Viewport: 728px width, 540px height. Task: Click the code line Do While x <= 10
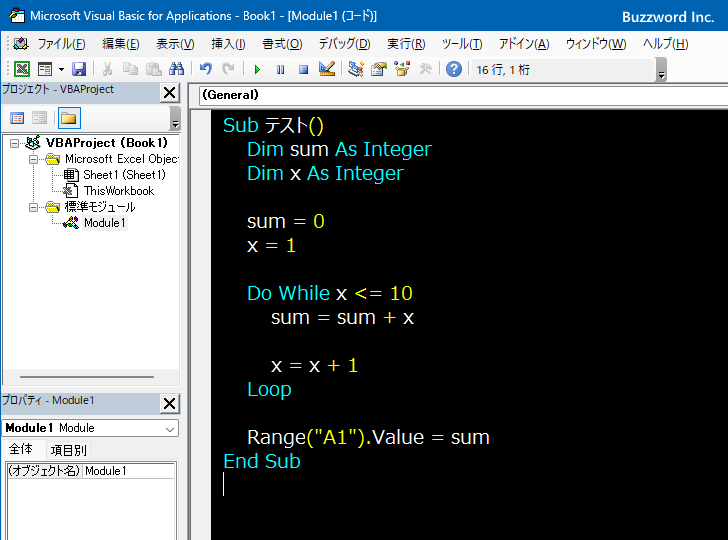(x=330, y=293)
